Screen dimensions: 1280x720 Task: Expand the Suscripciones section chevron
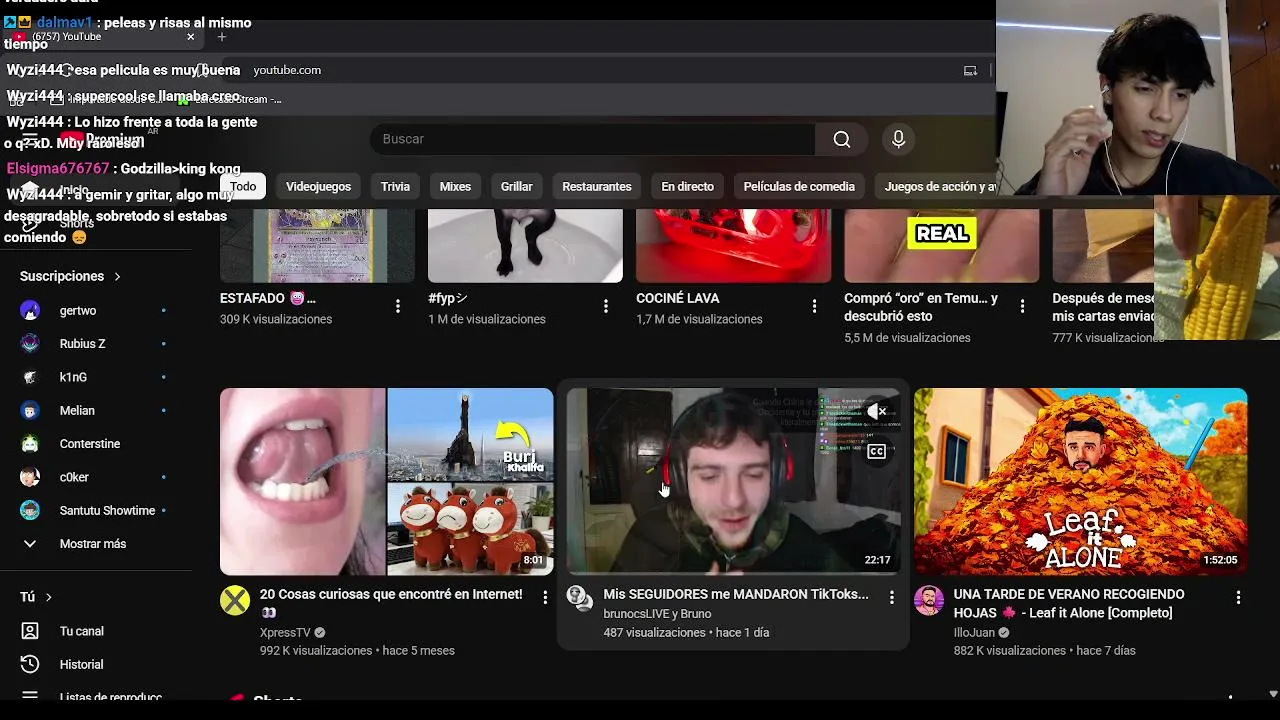pyautogui.click(x=117, y=276)
